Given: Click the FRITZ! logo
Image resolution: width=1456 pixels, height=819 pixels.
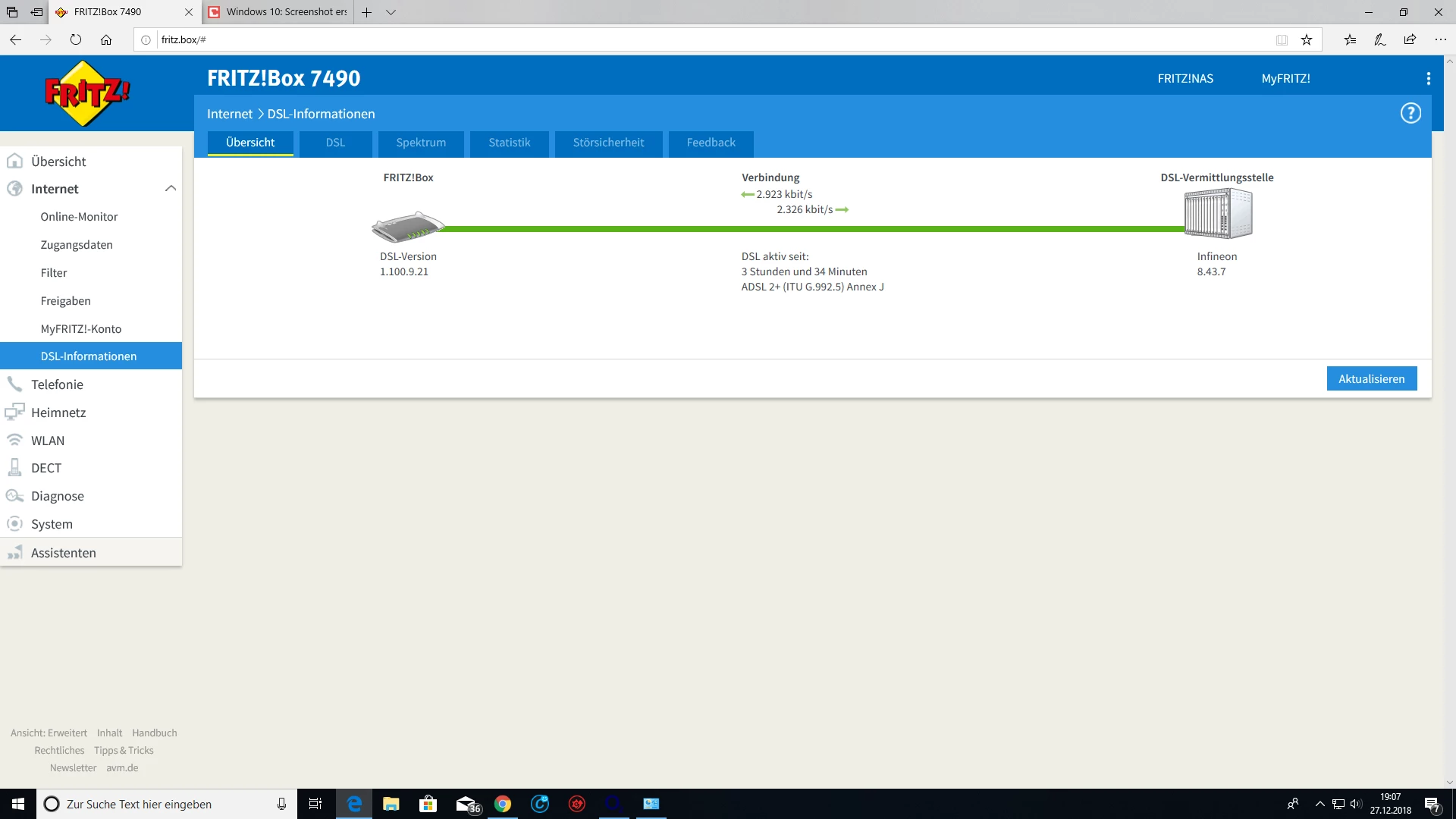Looking at the screenshot, I should tap(87, 93).
